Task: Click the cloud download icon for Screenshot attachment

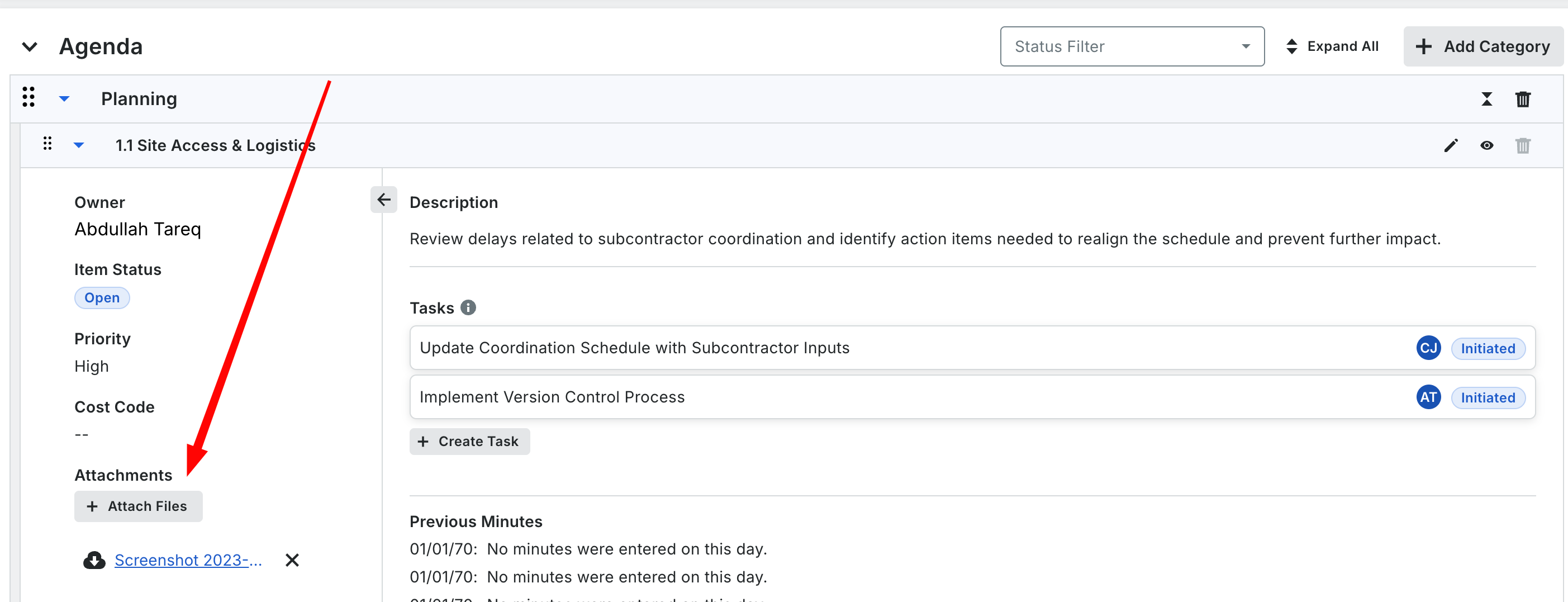Action: (x=94, y=560)
